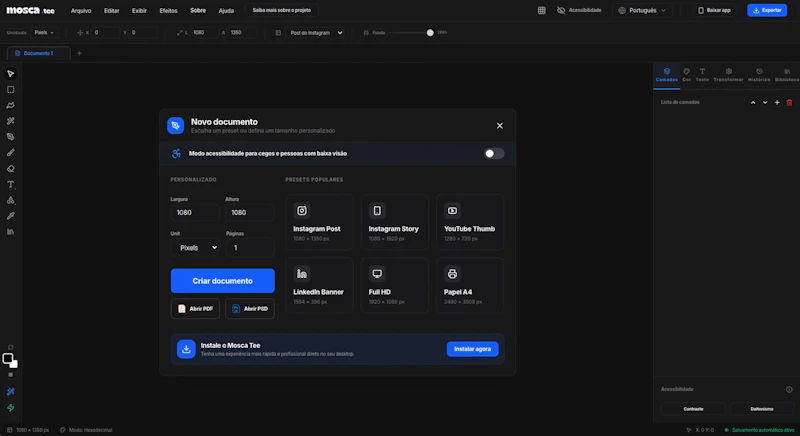Add a new layer with plus icon
This screenshot has height=436, width=800.
click(x=777, y=102)
